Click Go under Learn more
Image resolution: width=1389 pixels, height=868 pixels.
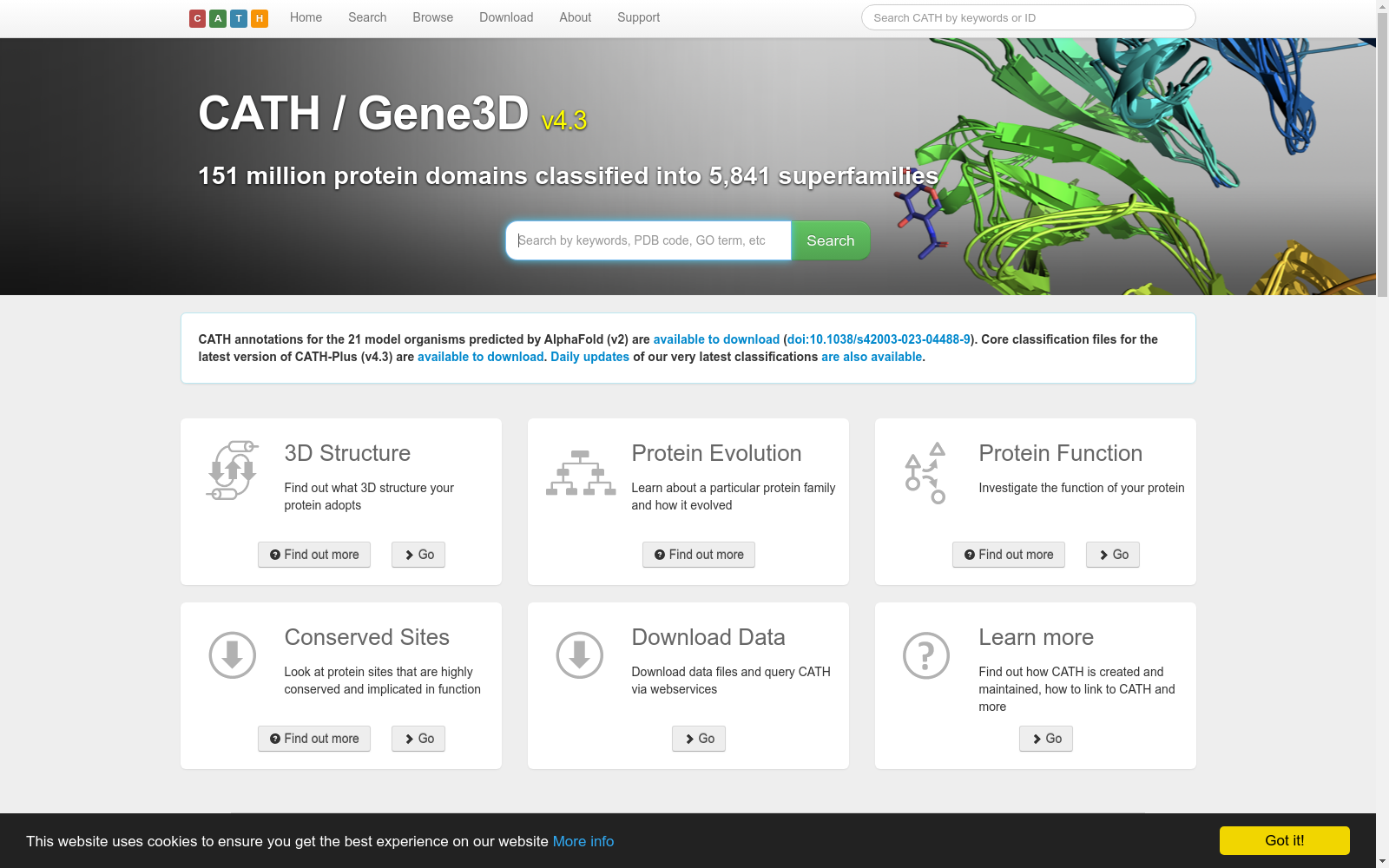coord(1046,739)
